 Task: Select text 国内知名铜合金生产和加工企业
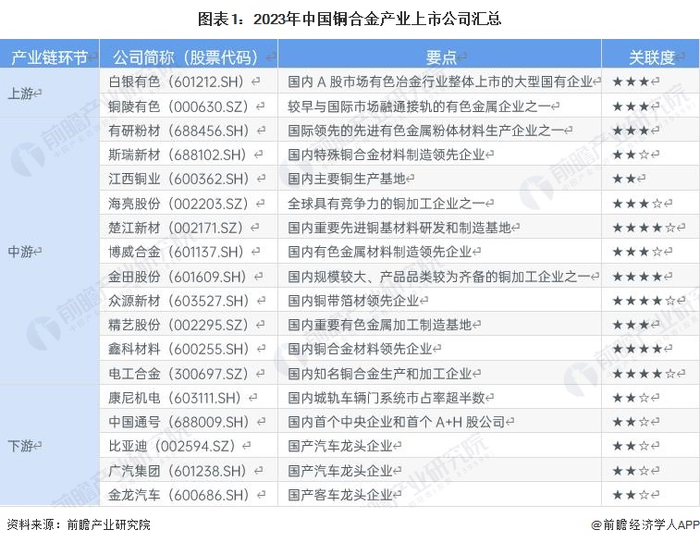point(380,373)
